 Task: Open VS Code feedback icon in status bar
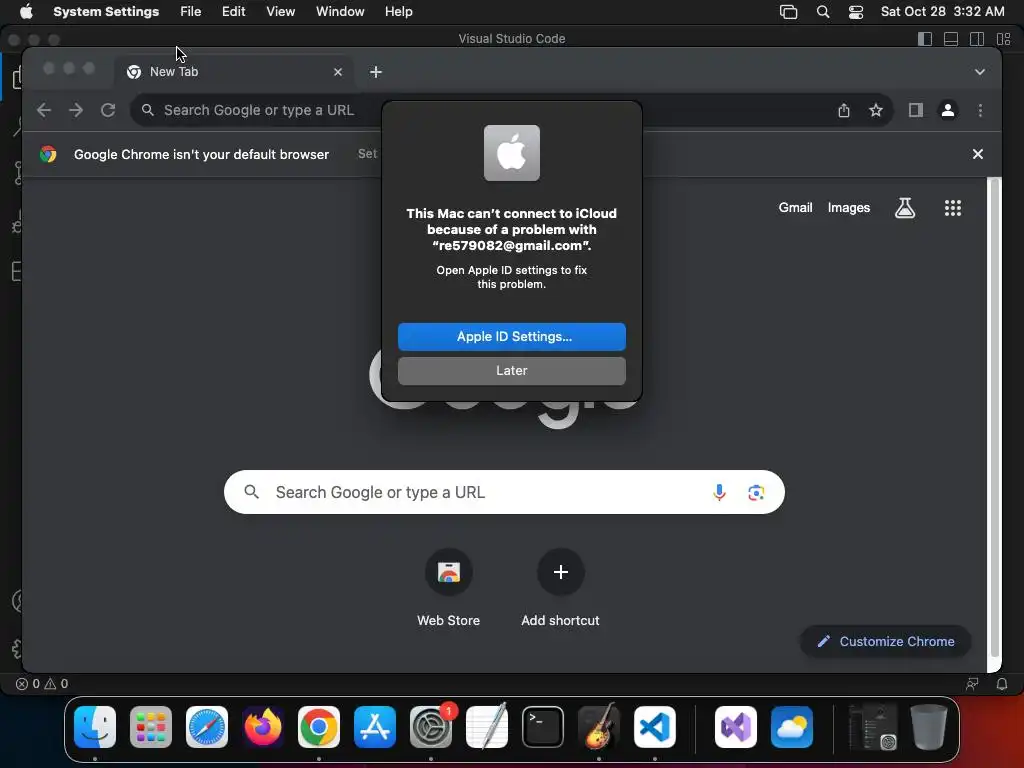point(972,684)
